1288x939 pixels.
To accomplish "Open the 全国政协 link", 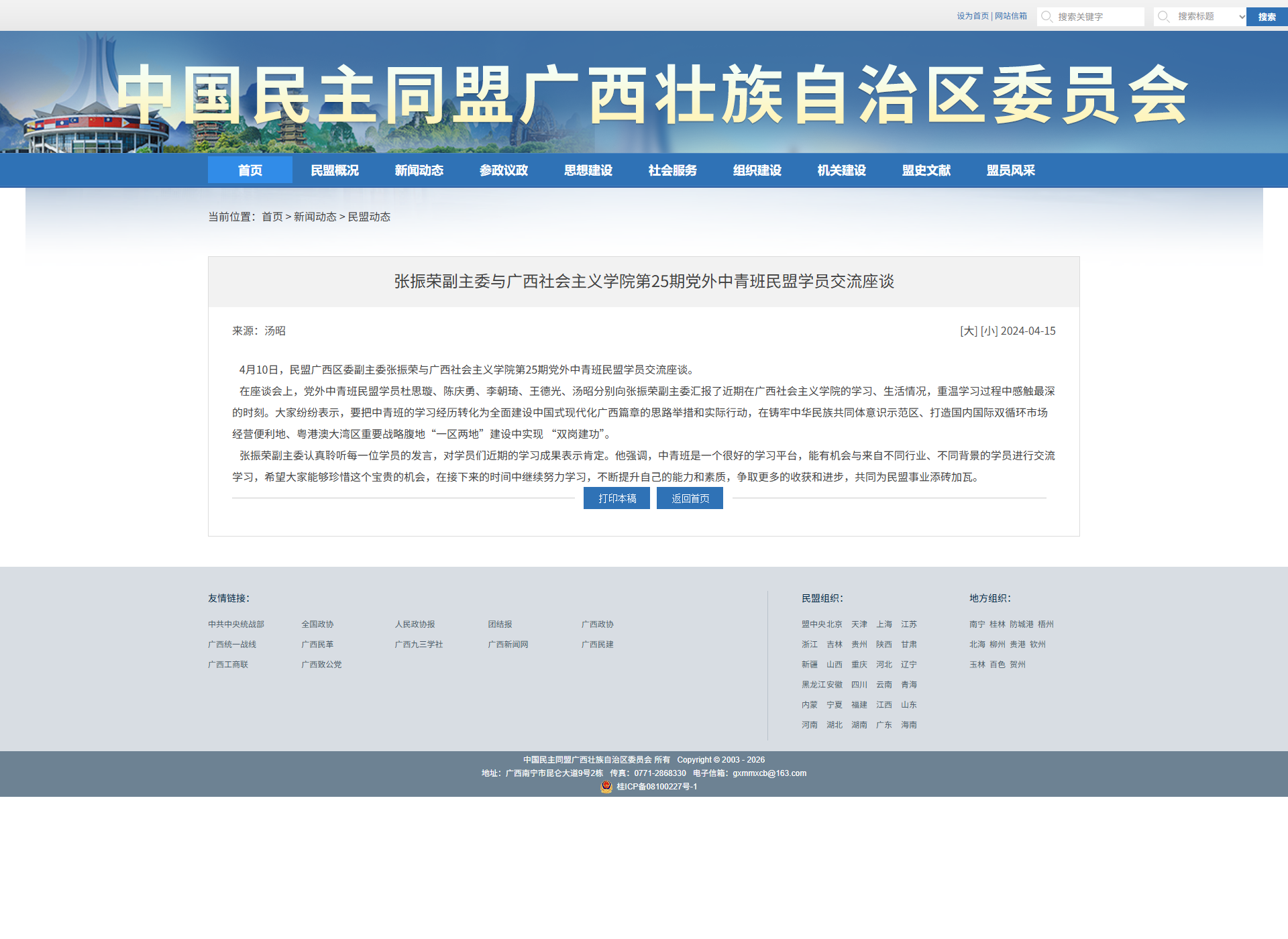I will [x=317, y=624].
